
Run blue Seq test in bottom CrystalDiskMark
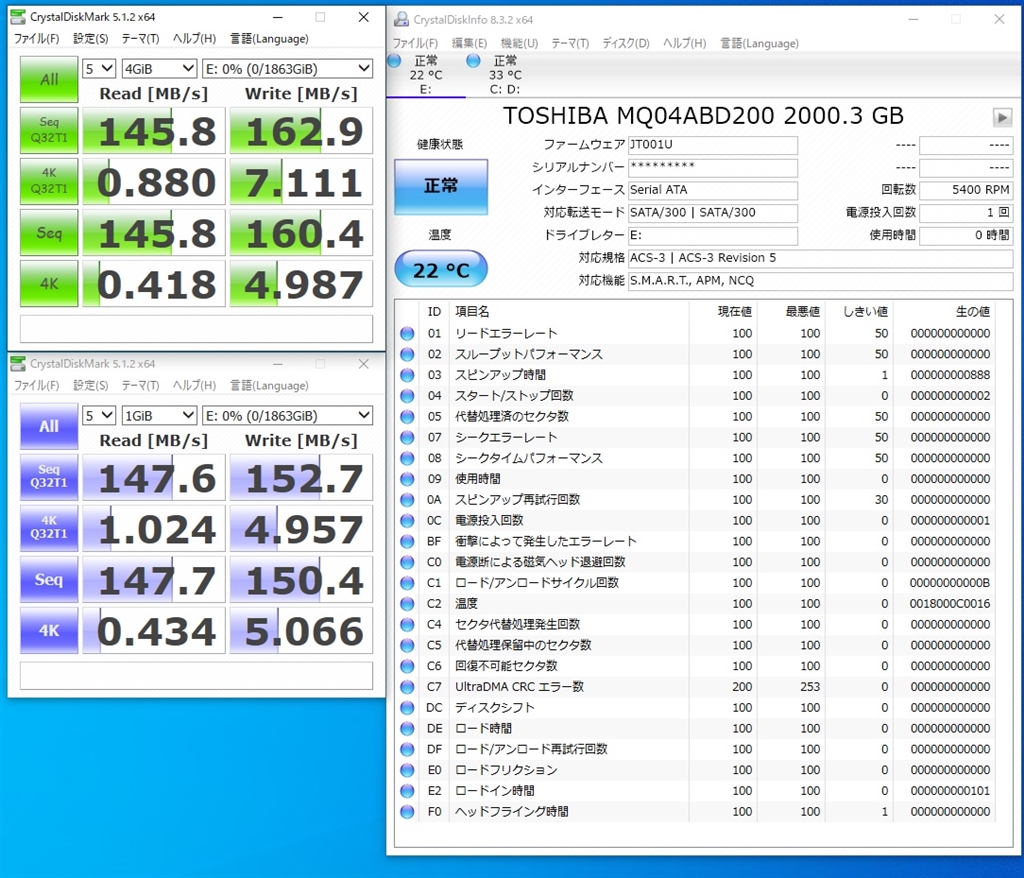[49, 579]
